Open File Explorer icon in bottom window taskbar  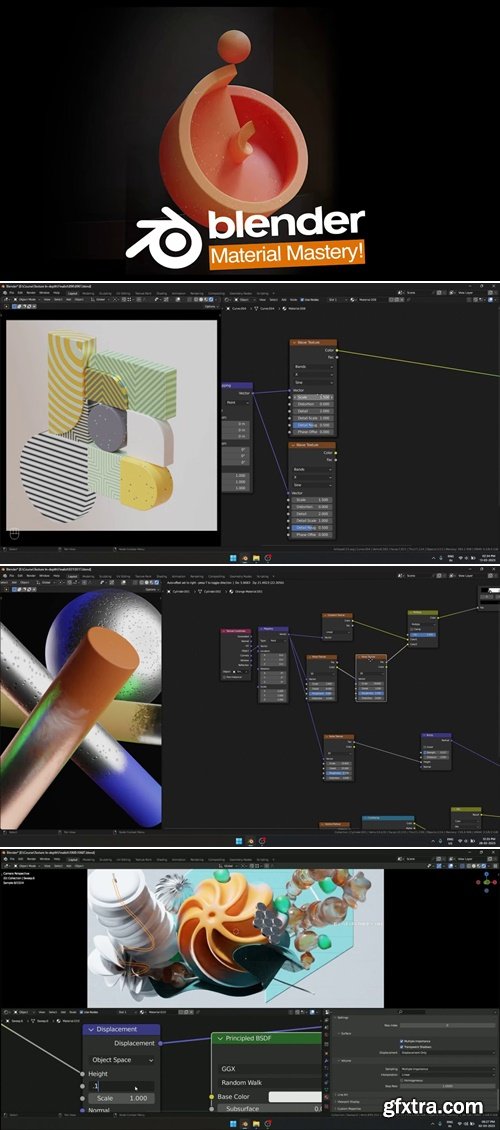click(x=256, y=1124)
